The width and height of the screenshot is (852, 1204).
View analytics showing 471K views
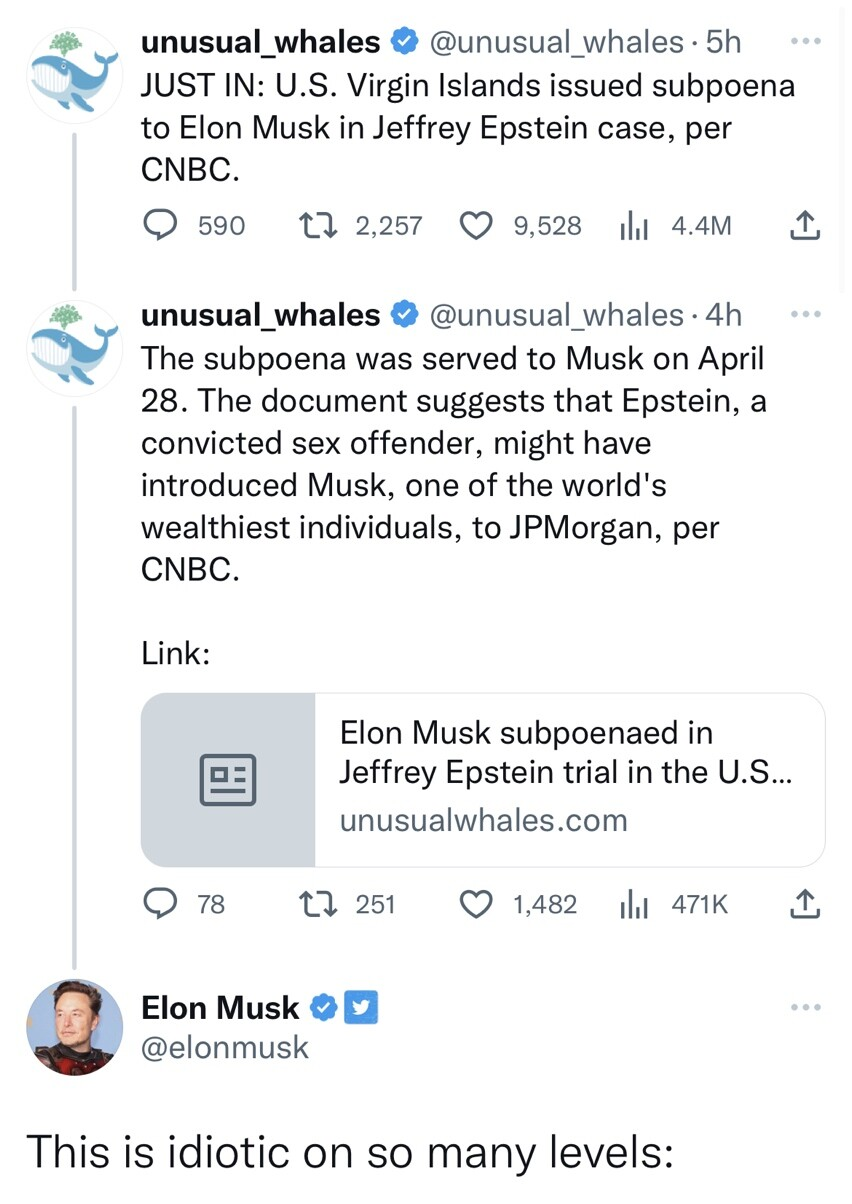(x=634, y=906)
